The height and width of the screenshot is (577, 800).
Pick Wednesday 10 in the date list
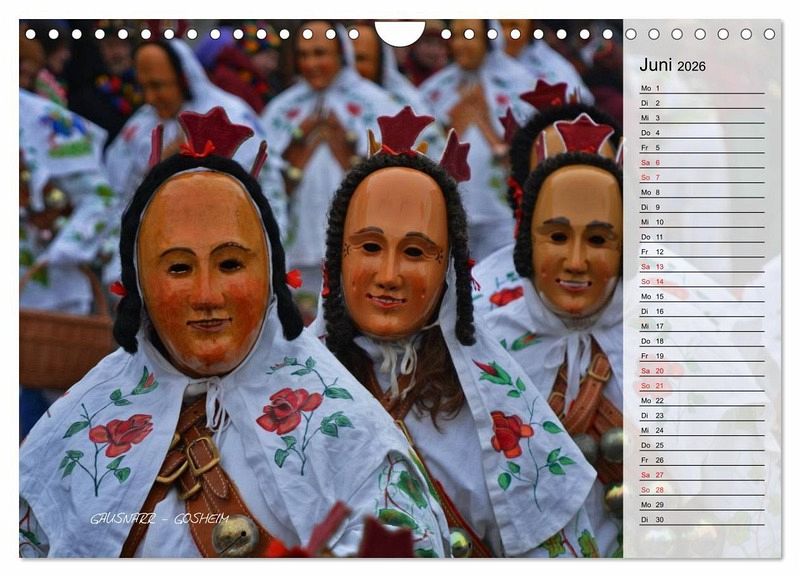click(x=700, y=222)
